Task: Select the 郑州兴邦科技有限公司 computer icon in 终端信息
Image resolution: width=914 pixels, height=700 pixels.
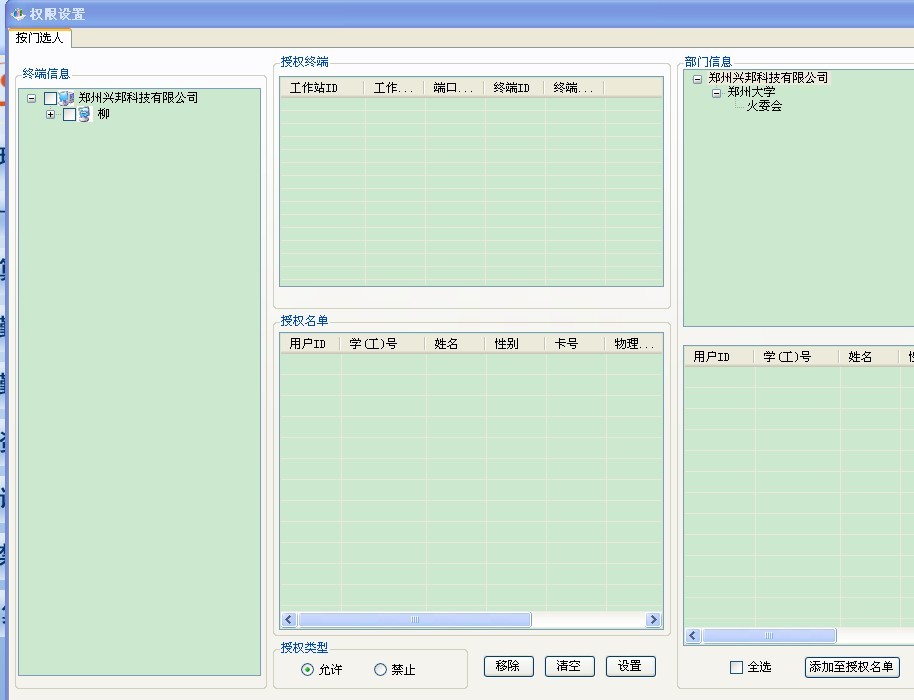Action: coord(66,98)
